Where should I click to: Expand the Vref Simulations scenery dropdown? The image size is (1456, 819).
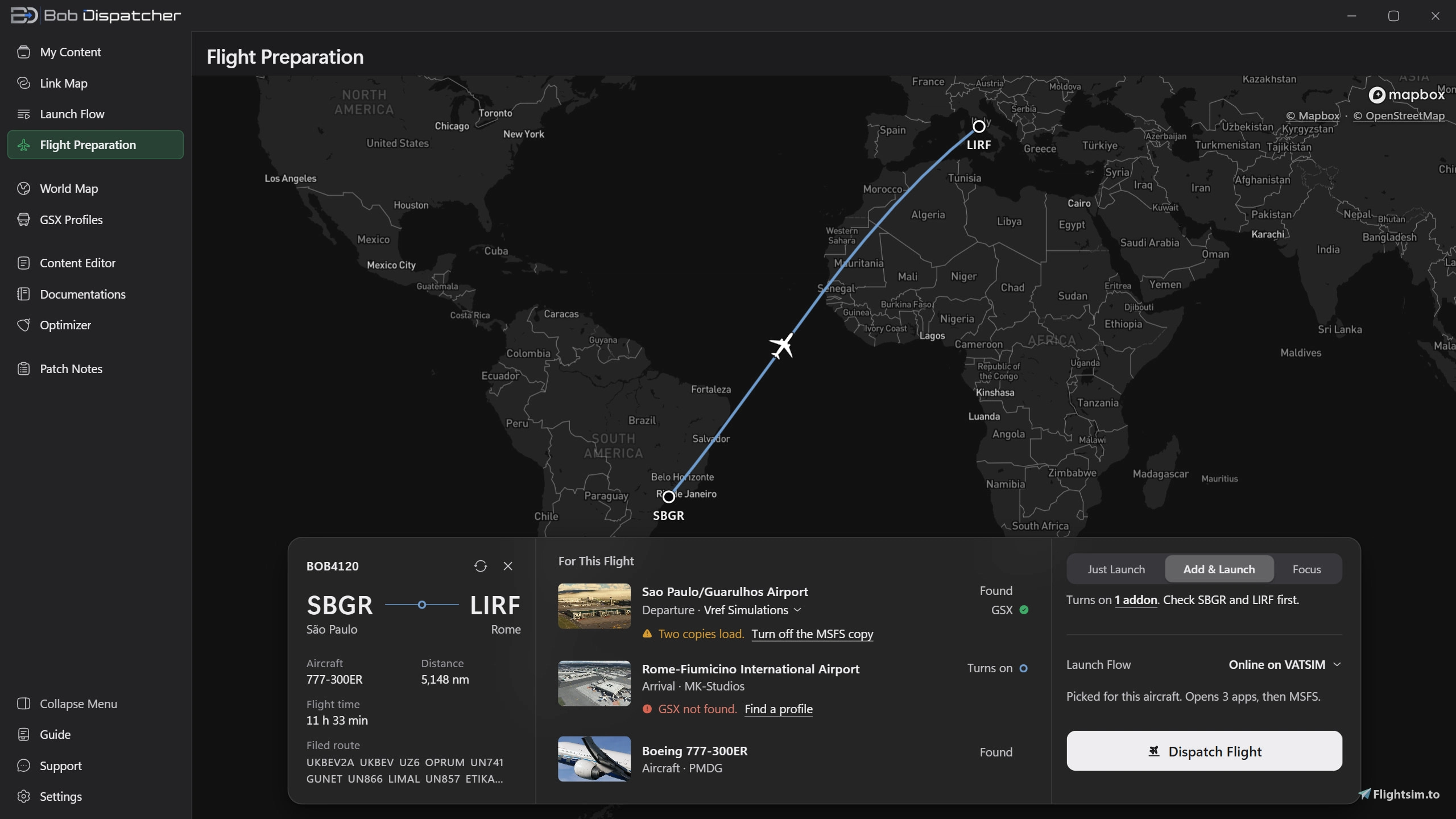pyautogui.click(x=752, y=610)
